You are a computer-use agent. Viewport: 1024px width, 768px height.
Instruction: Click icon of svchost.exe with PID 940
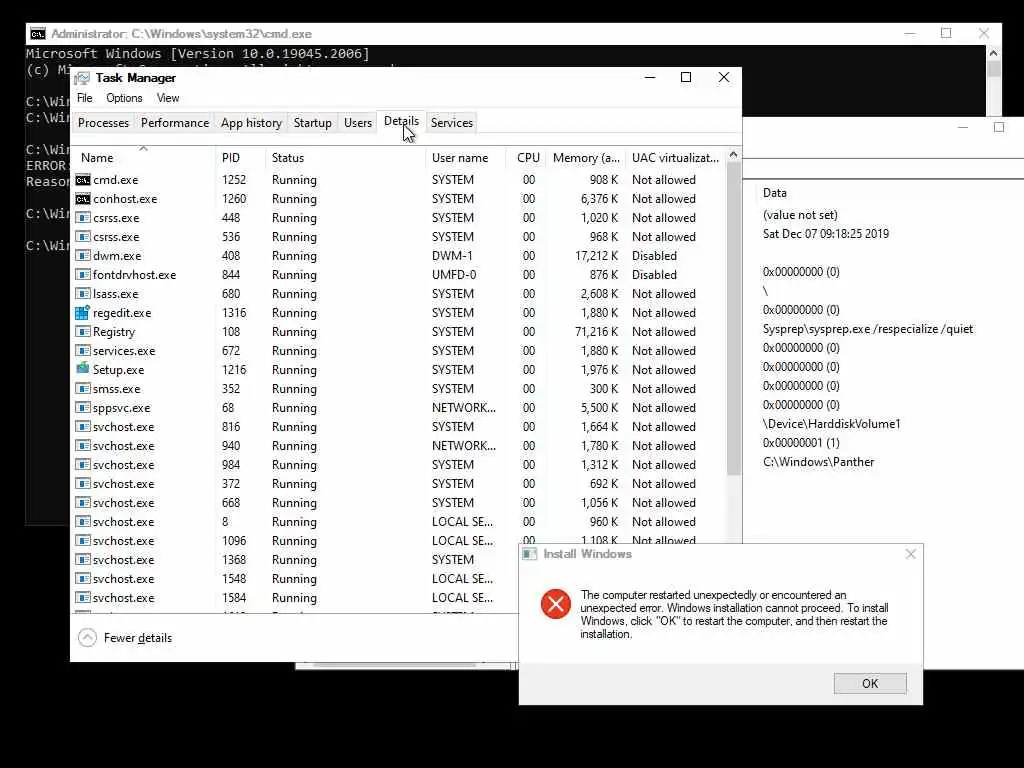[83, 445]
